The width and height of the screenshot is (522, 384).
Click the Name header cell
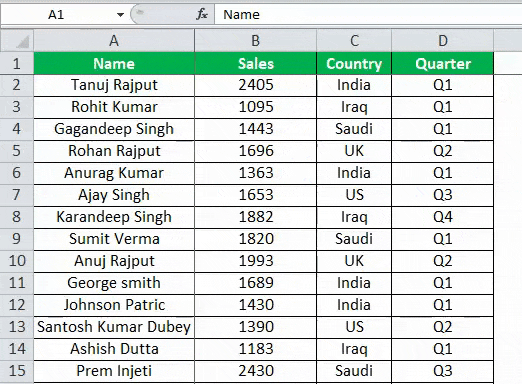[x=114, y=63]
